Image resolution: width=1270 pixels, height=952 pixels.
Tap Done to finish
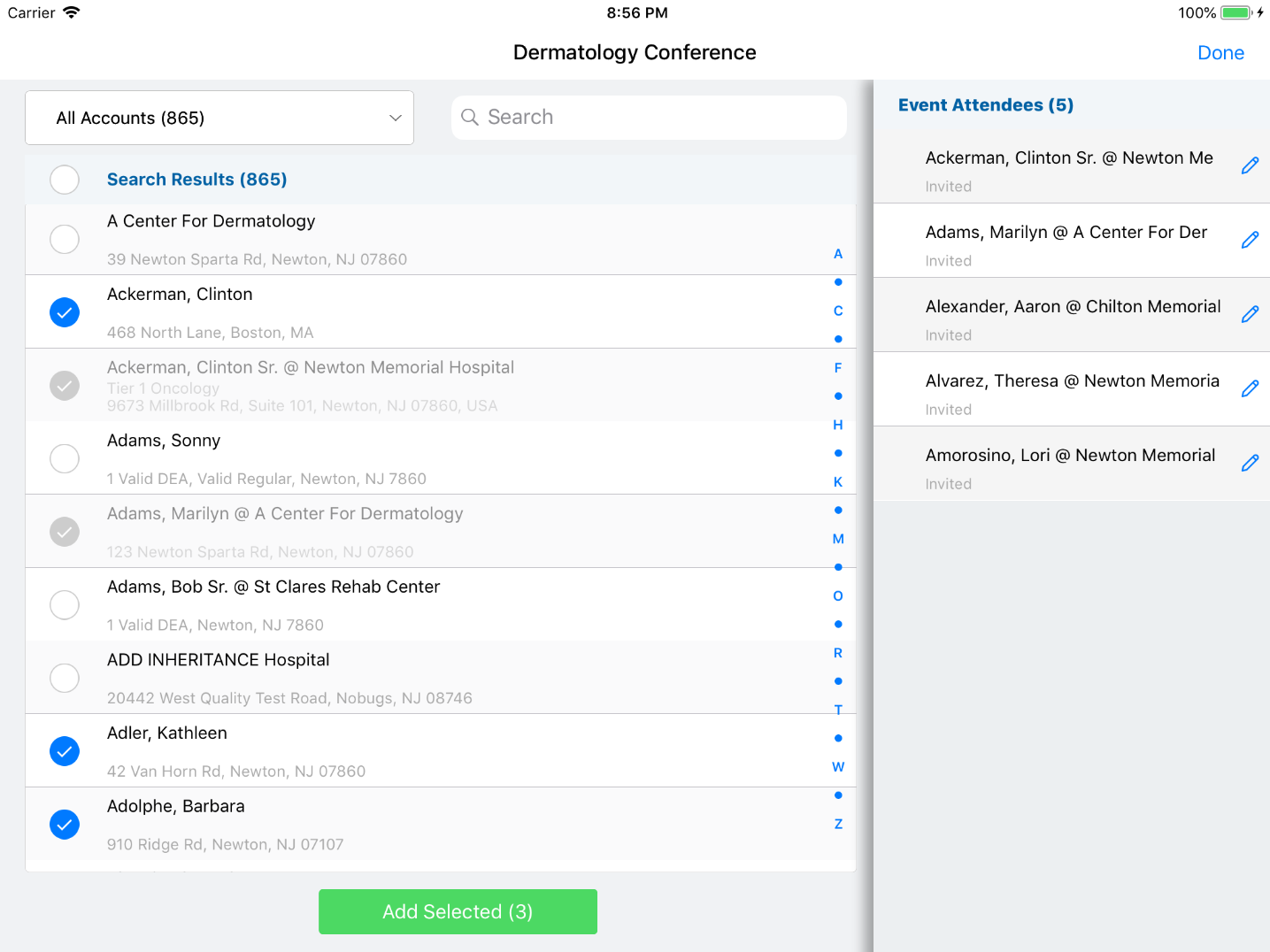[1220, 53]
